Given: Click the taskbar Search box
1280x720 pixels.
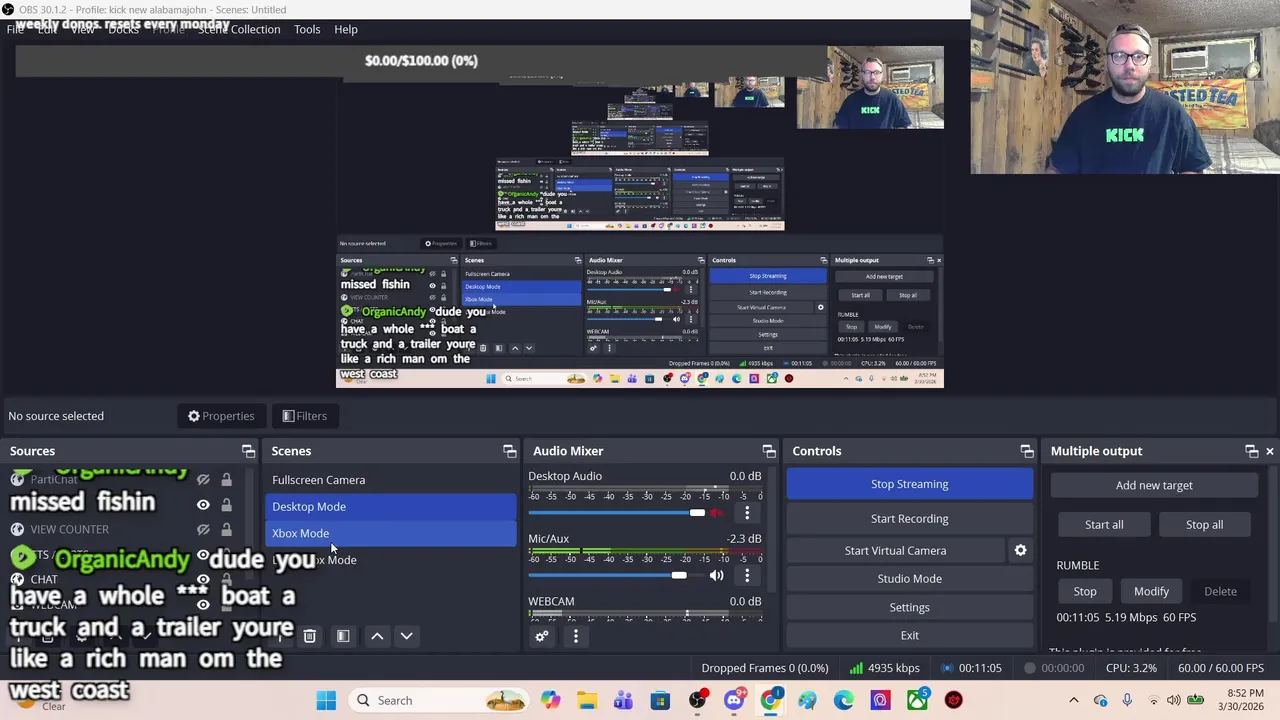Looking at the screenshot, I should (x=439, y=700).
